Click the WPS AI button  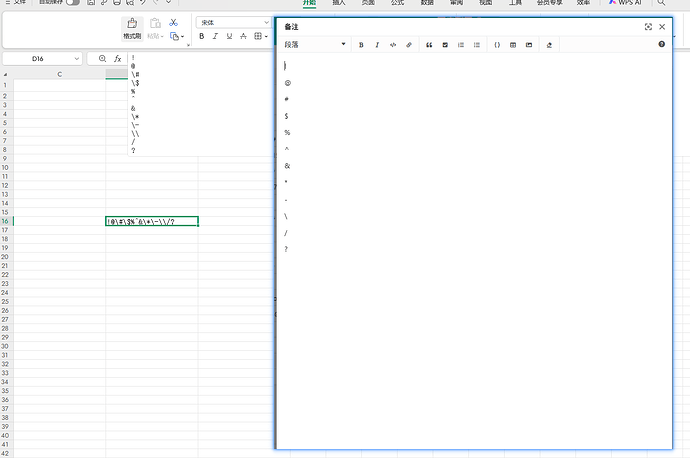pyautogui.click(x=625, y=3)
